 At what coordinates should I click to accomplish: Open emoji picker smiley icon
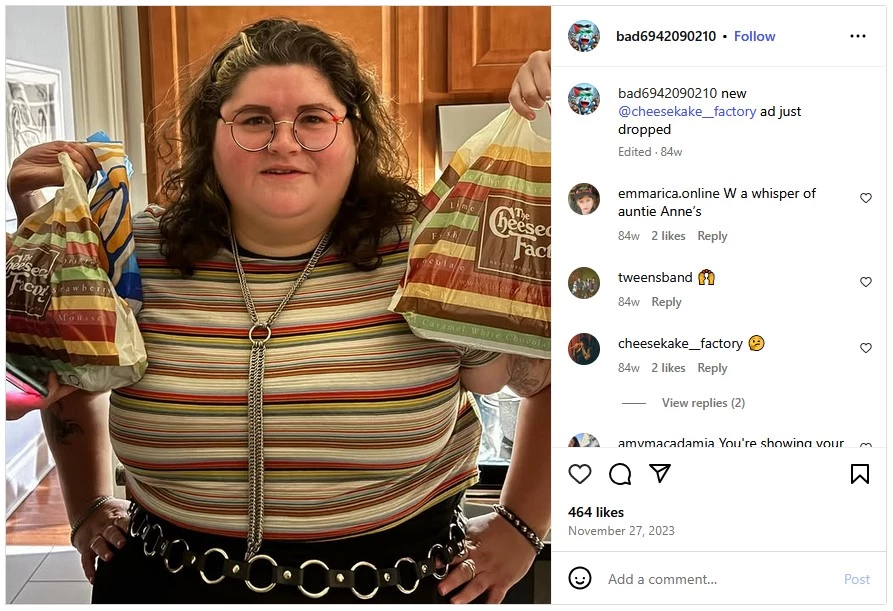tap(580, 579)
